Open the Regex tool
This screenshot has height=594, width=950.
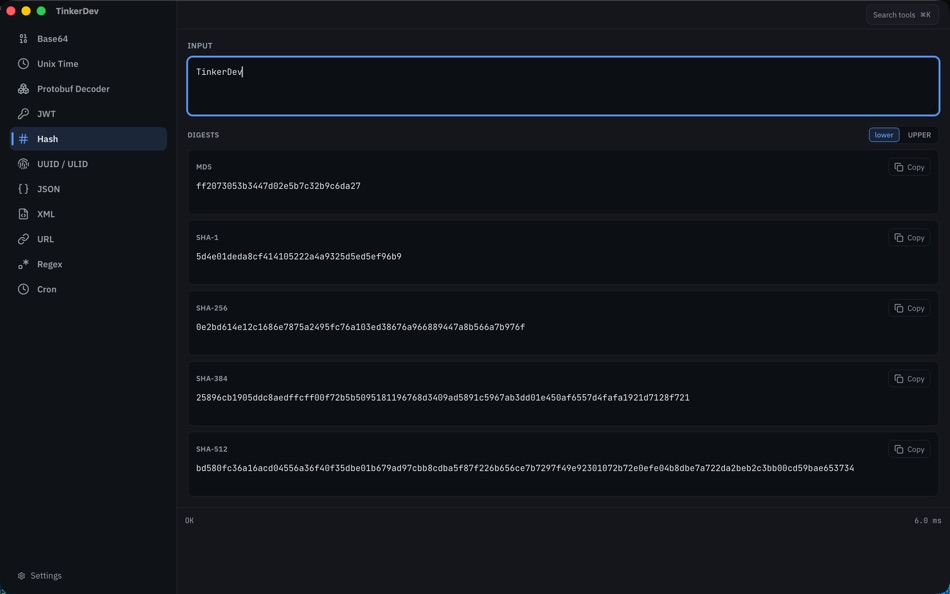(x=88, y=264)
